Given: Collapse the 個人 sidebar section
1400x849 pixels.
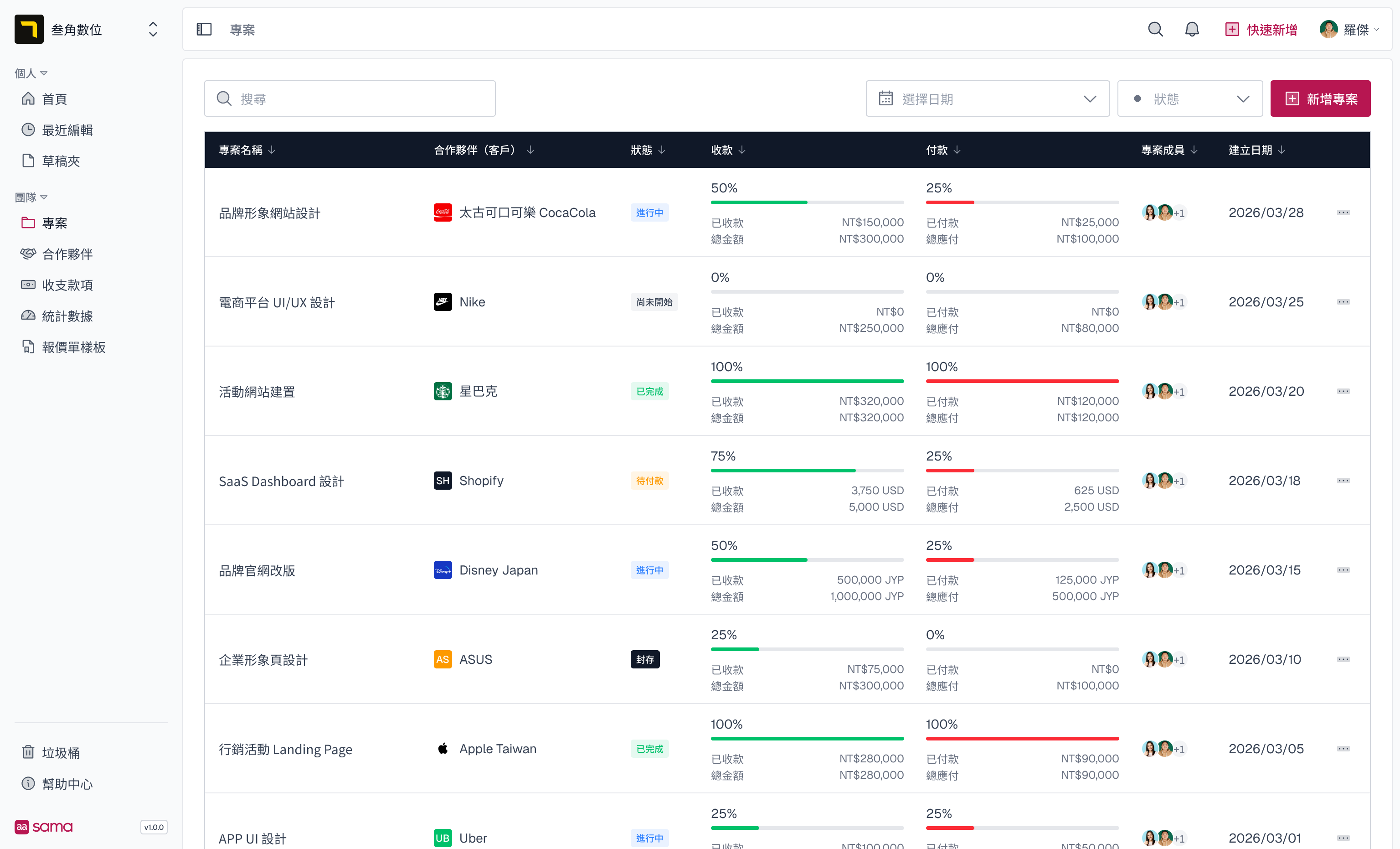Looking at the screenshot, I should coord(31,73).
